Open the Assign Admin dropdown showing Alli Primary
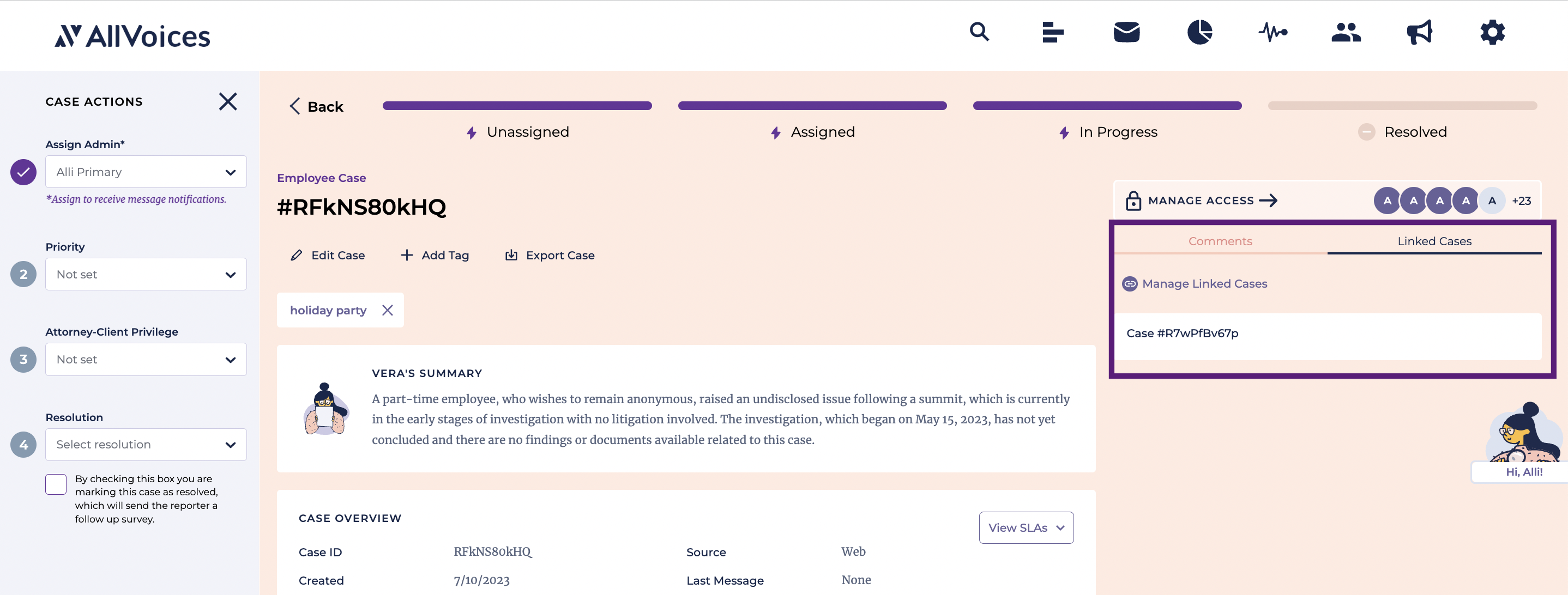This screenshot has width=1568, height=595. (146, 172)
